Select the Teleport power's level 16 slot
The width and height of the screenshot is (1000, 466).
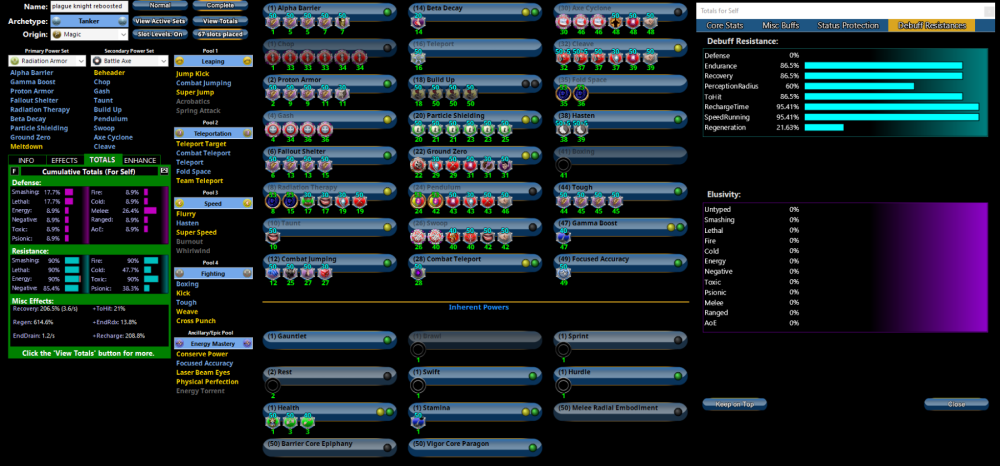point(418,58)
